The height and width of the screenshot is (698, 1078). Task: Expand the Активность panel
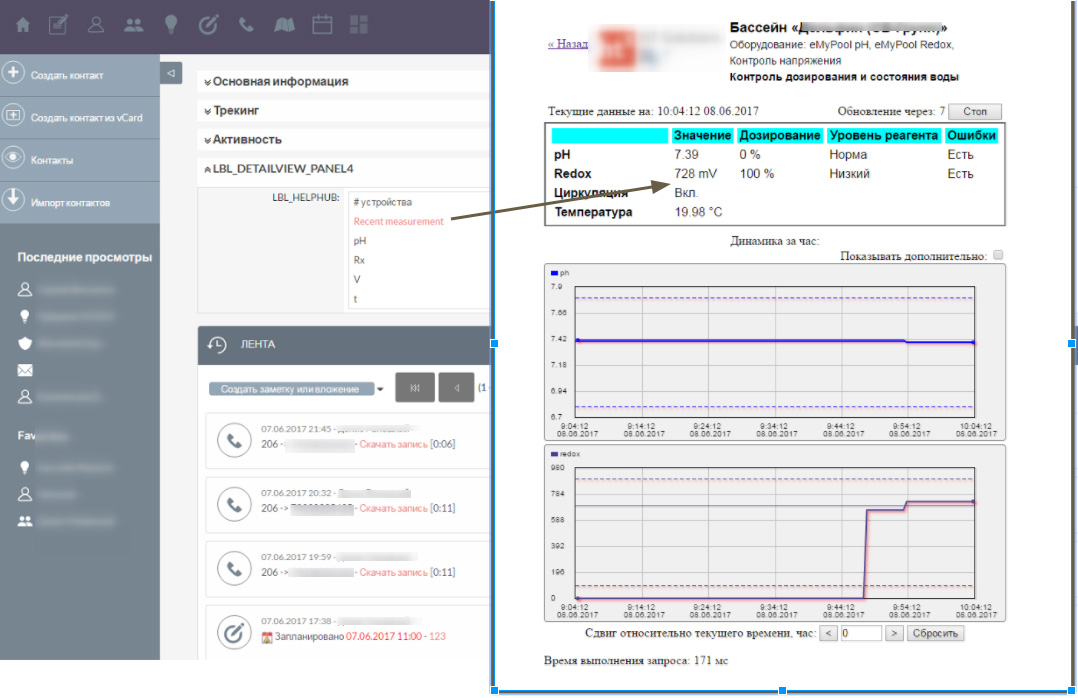243,140
